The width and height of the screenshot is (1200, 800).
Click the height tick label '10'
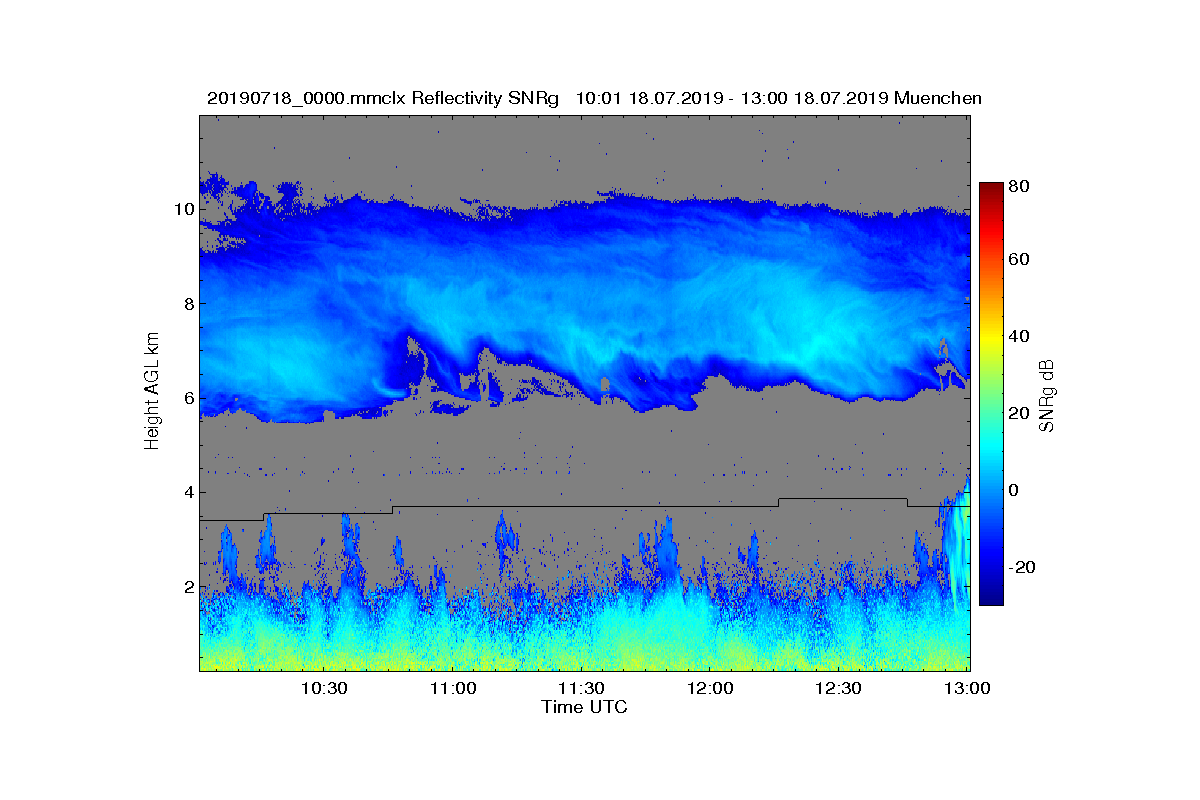click(x=184, y=209)
